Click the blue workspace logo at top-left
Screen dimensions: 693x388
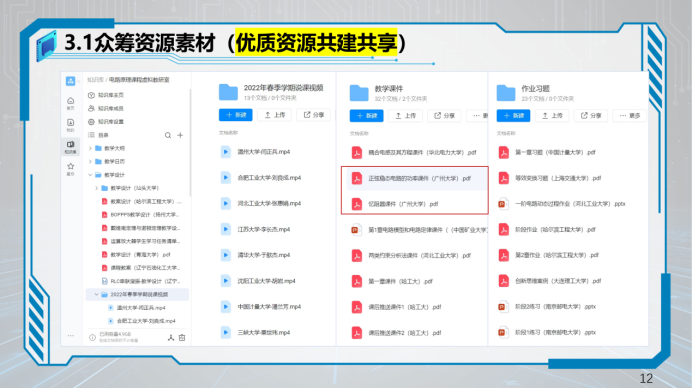(70, 81)
